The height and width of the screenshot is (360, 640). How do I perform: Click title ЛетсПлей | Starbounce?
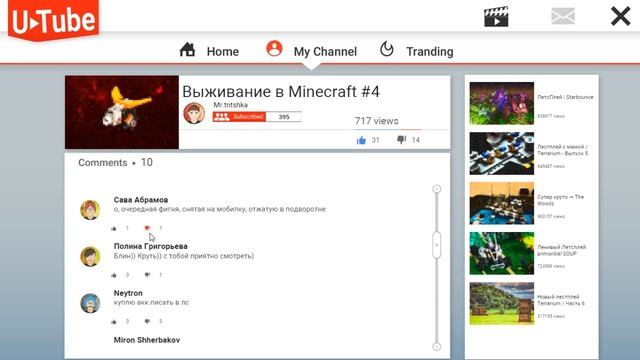click(565, 97)
